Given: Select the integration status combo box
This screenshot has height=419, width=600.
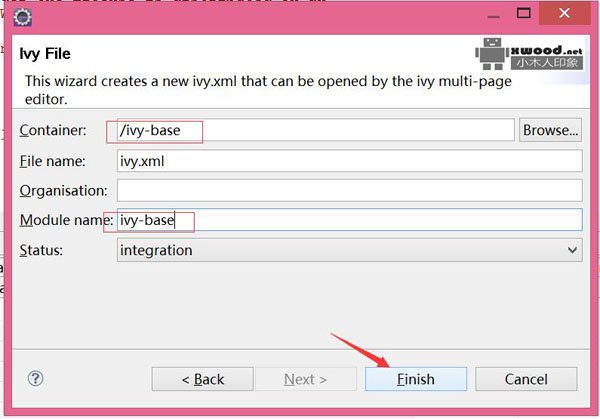Looking at the screenshot, I should point(340,250).
